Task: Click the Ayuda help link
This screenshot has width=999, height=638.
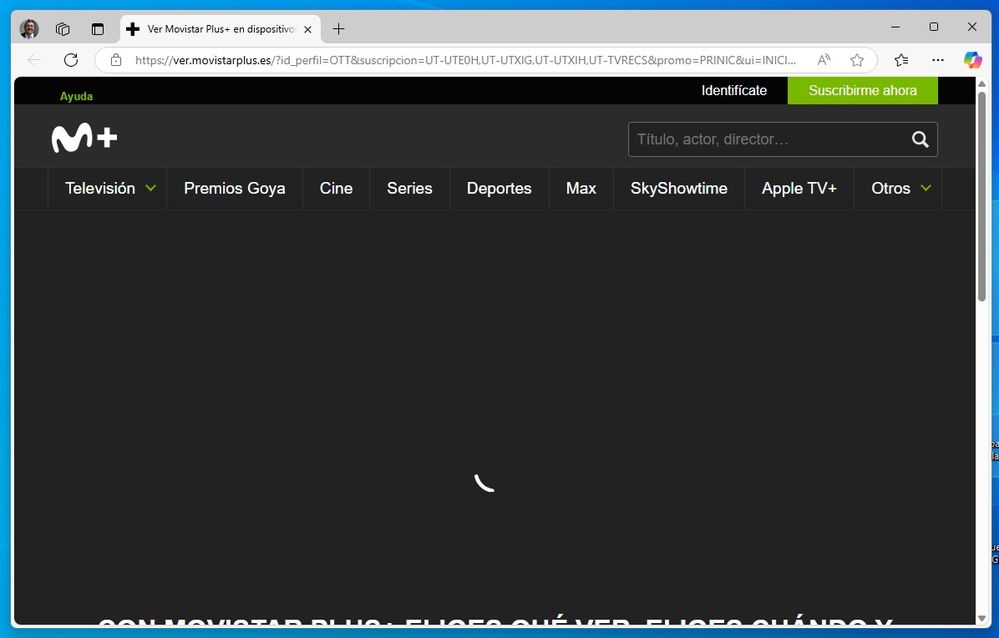Action: 76,96
